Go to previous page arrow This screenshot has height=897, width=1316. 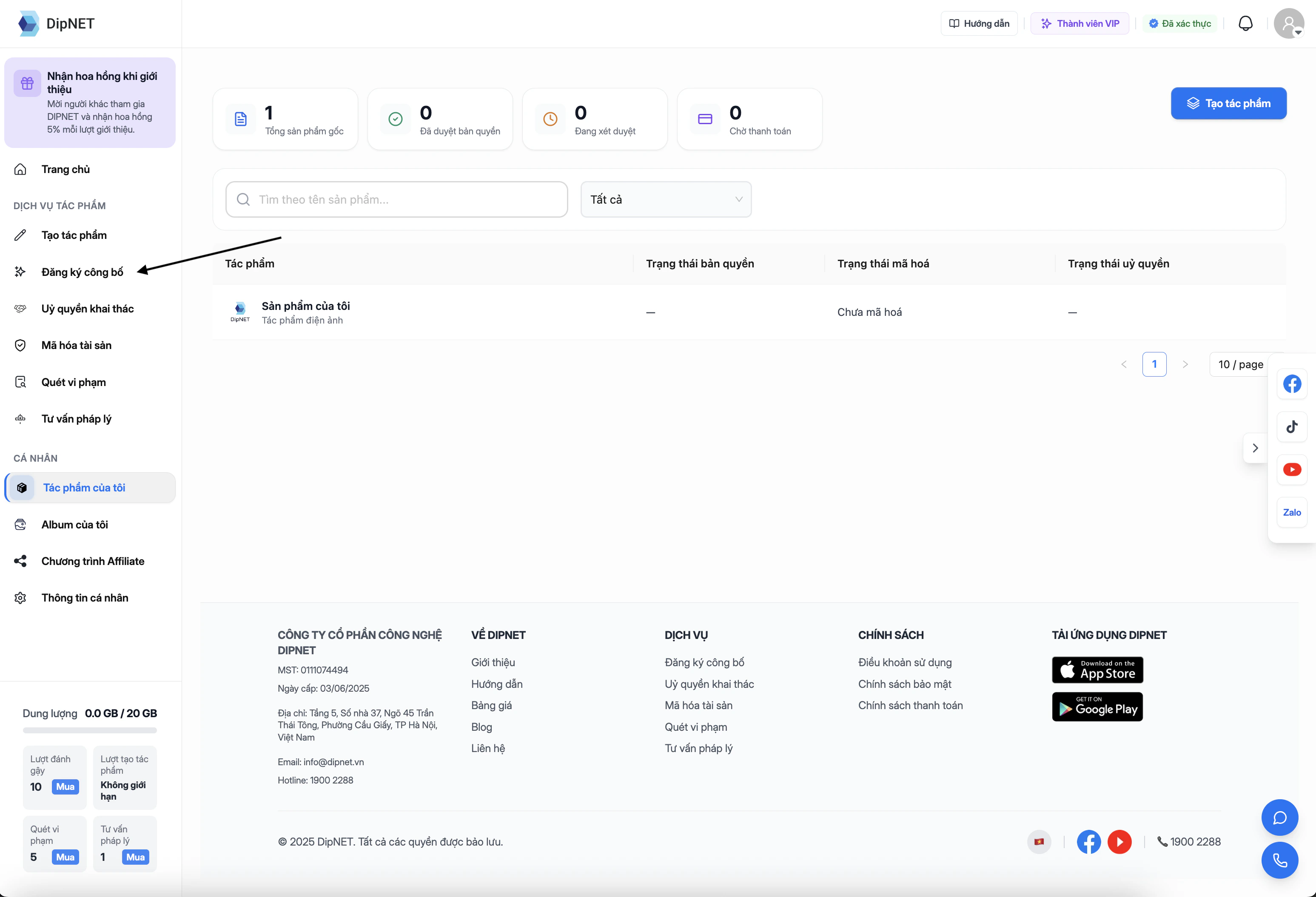click(x=1124, y=364)
